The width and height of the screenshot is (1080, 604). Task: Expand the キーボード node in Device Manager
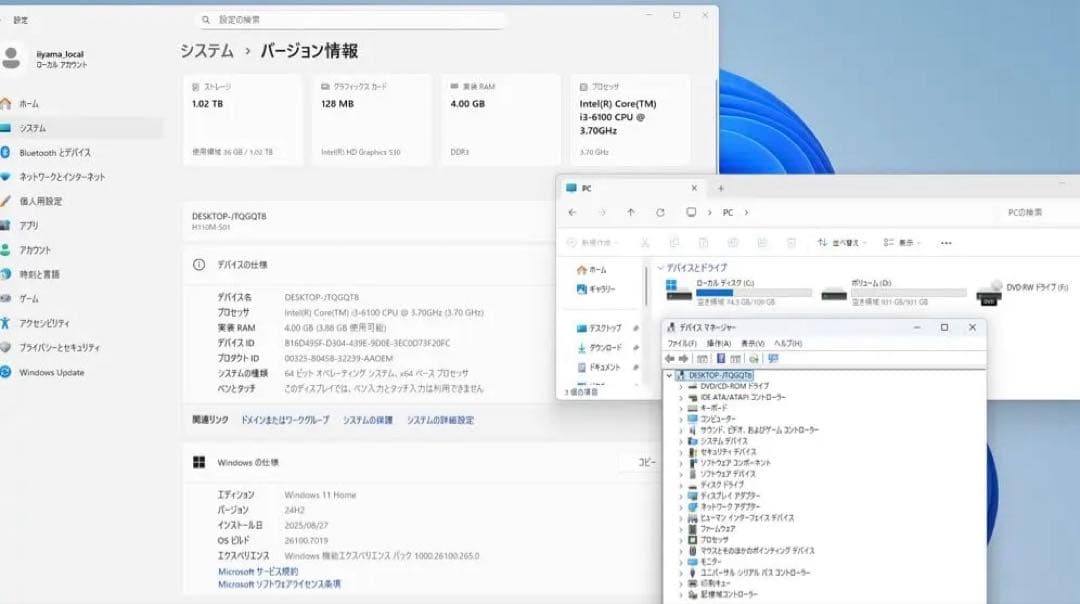[682, 410]
